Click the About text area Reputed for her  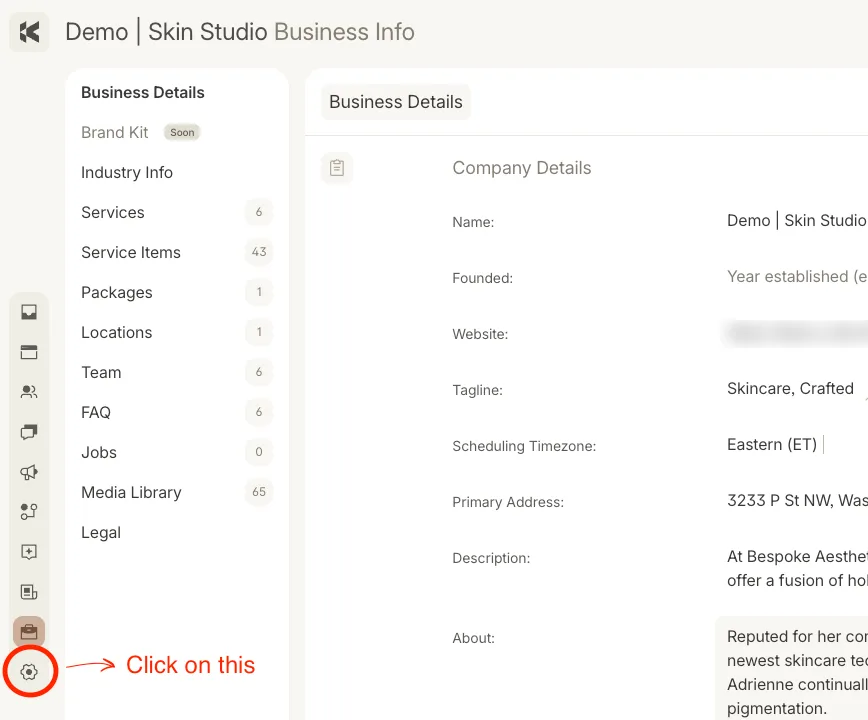point(792,668)
